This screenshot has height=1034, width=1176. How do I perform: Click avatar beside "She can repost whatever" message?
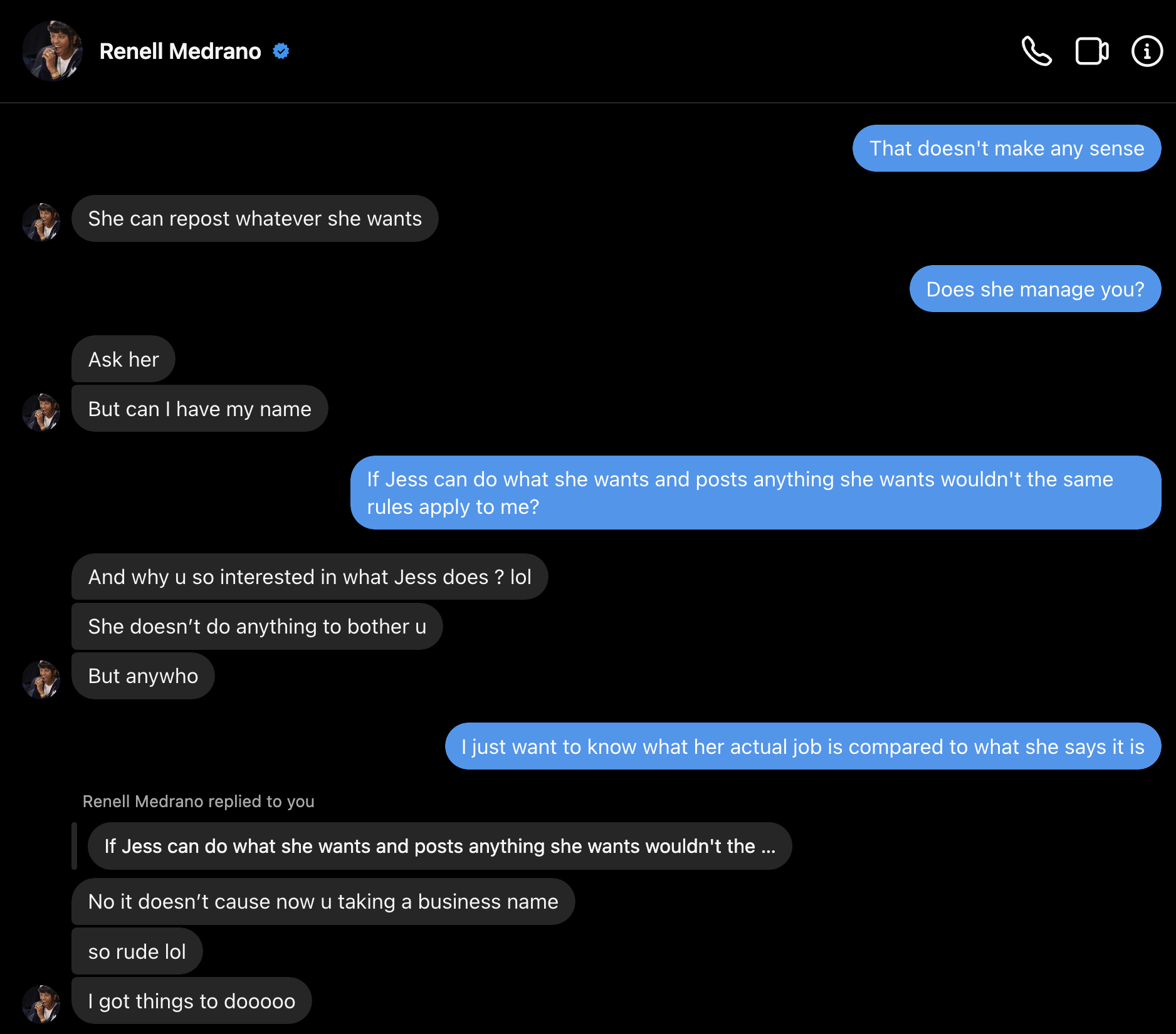pyautogui.click(x=41, y=222)
